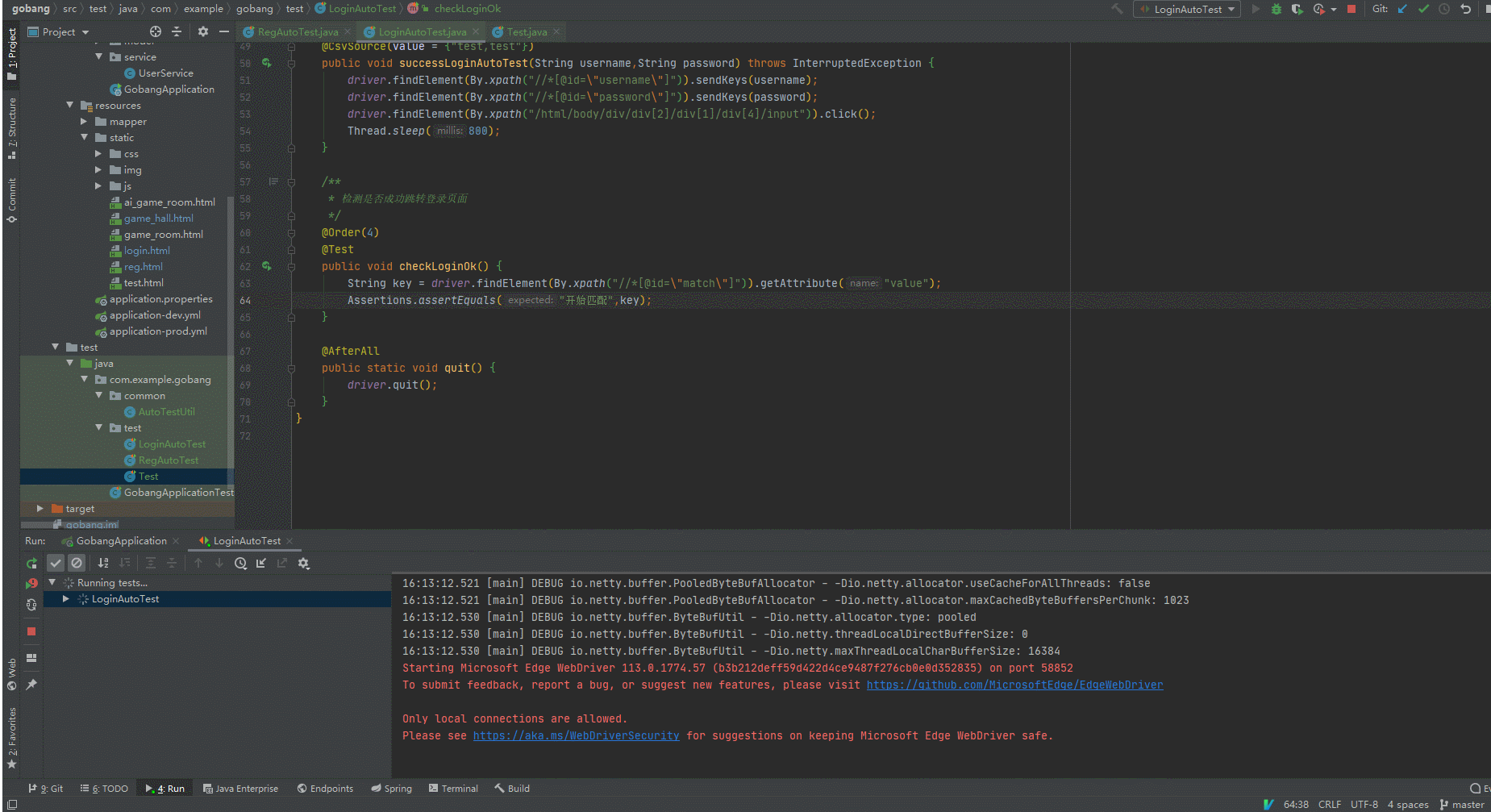Click the layout icon in Run sidebar

tap(31, 658)
